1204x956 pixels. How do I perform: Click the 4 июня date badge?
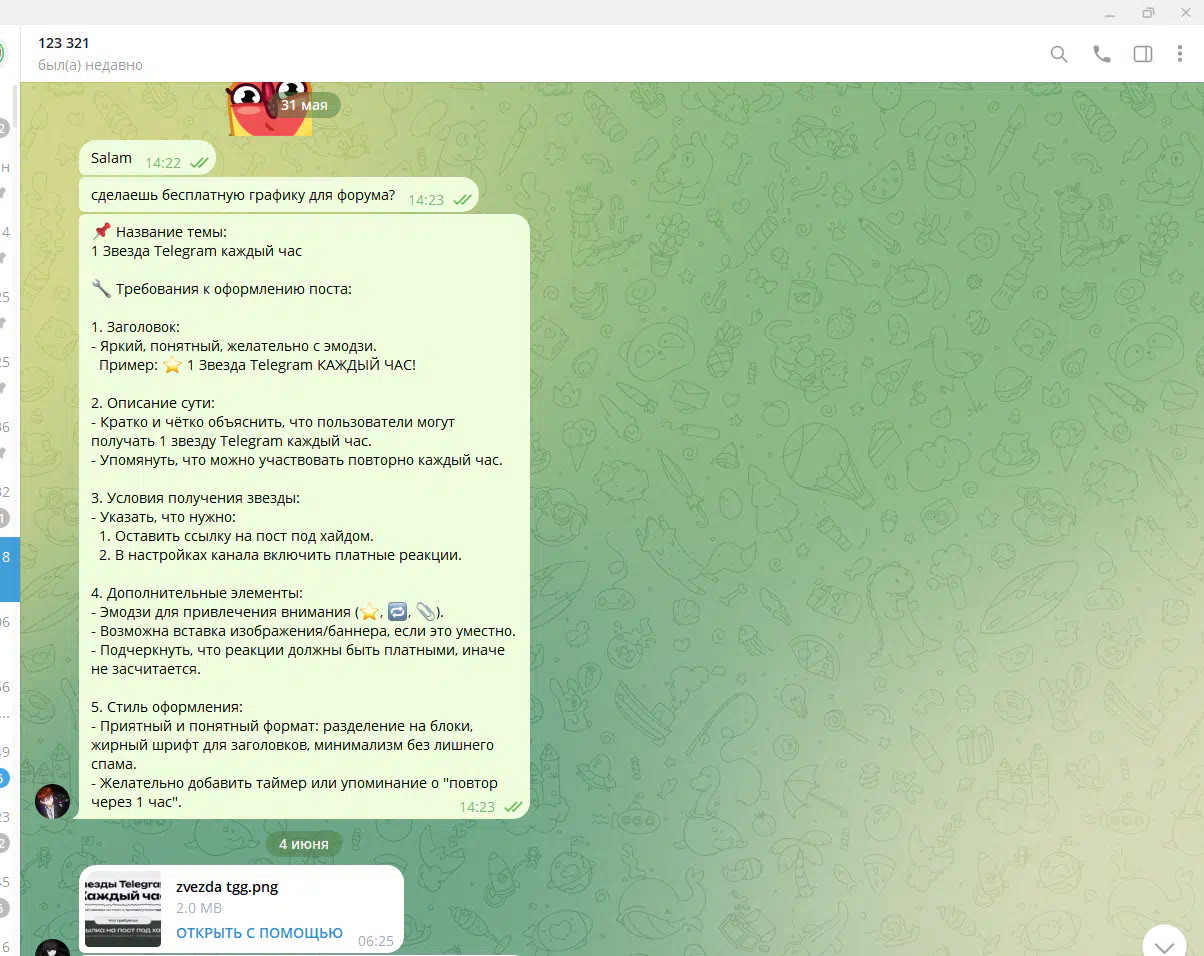[303, 844]
